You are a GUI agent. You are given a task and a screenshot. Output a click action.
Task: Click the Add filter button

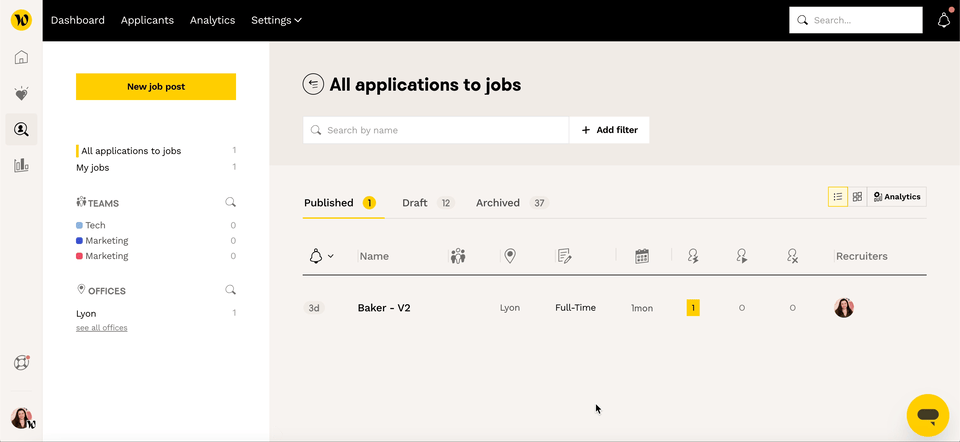click(609, 130)
